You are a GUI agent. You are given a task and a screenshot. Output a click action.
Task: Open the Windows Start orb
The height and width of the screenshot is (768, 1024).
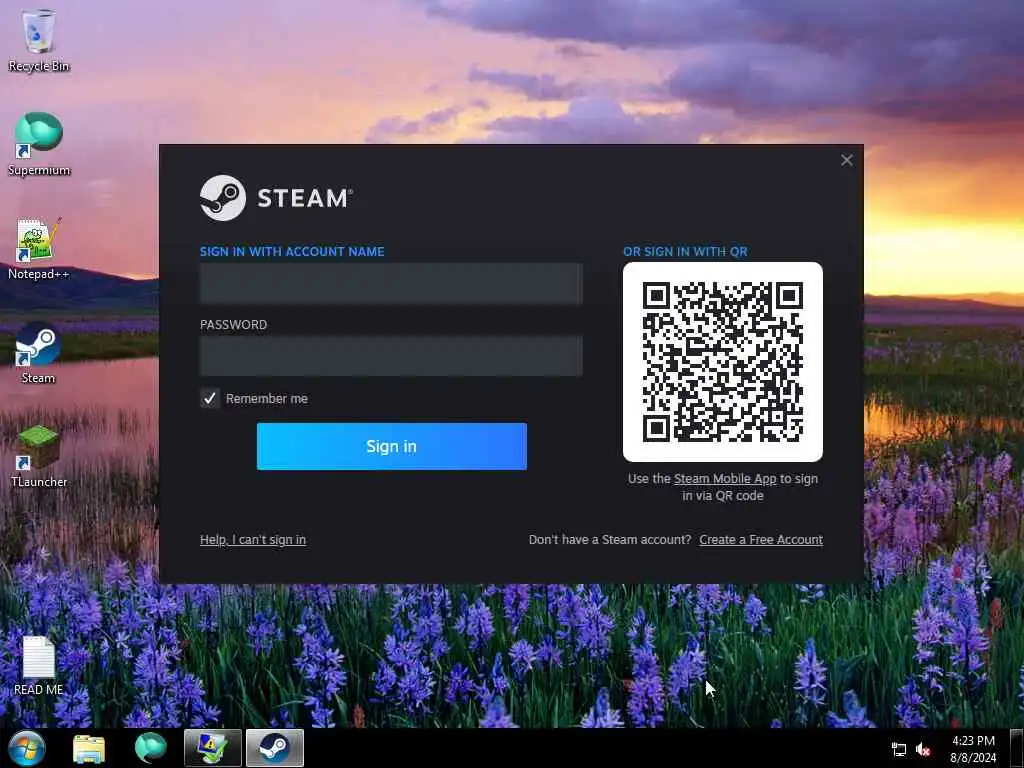click(26, 748)
